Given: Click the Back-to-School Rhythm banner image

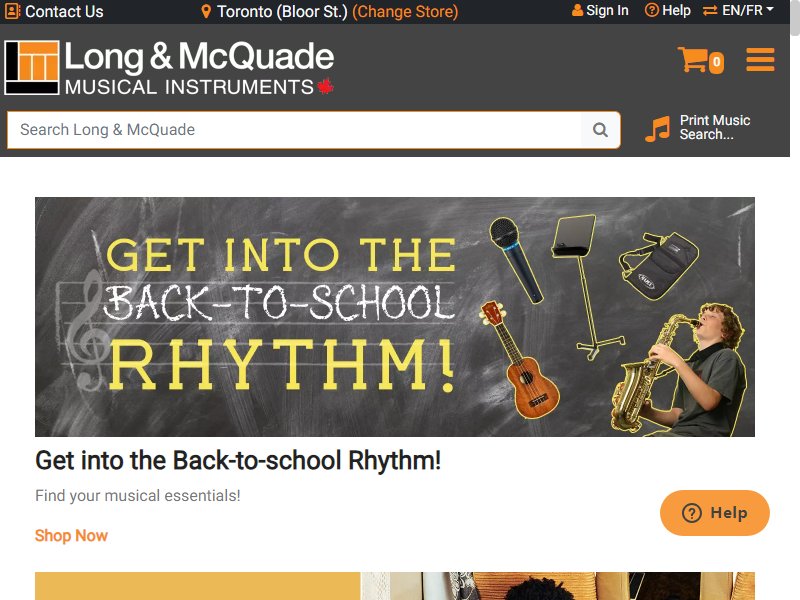Looking at the screenshot, I should point(394,317).
